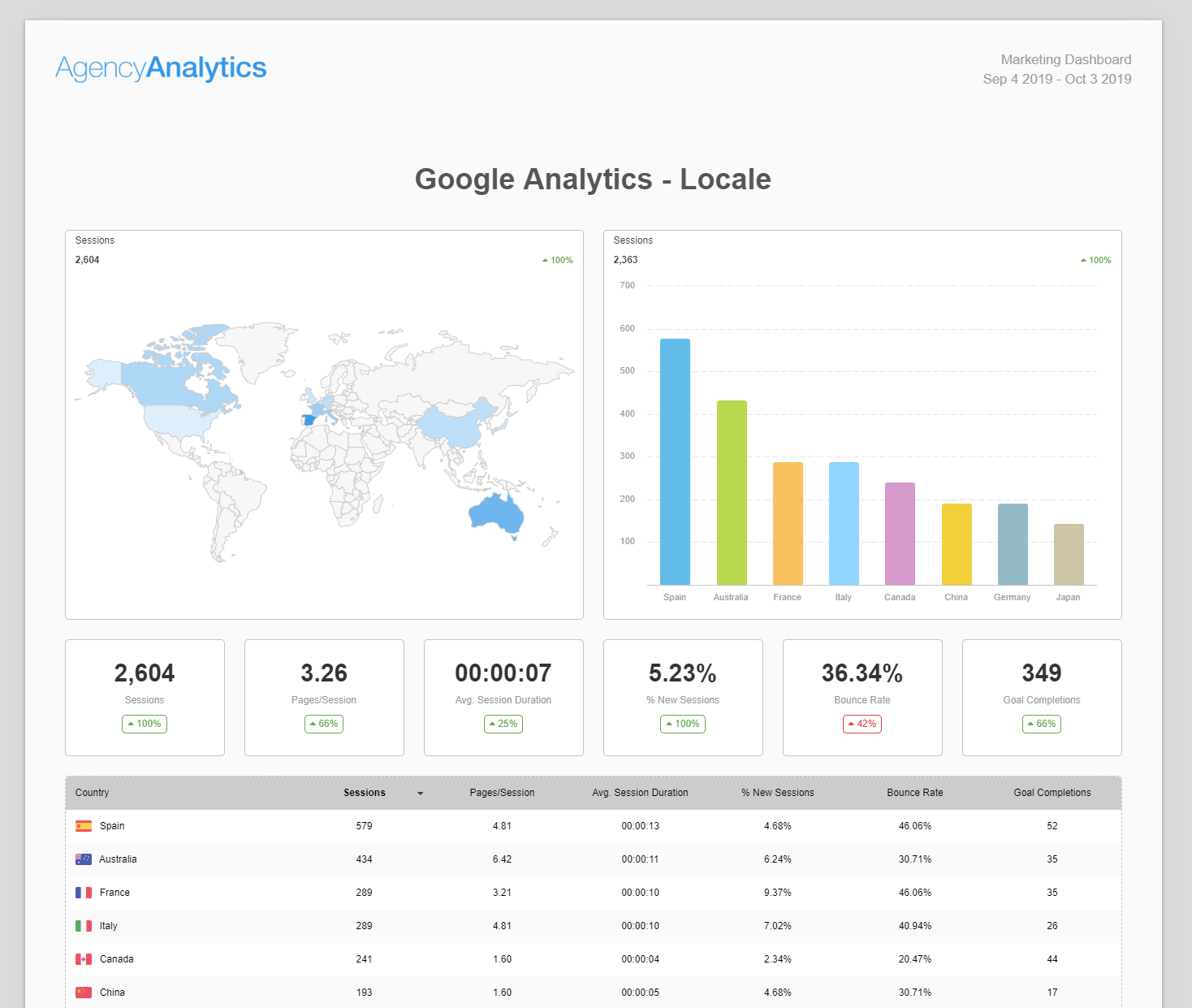This screenshot has width=1192, height=1008.
Task: Click Spain on the world map
Action: coord(309,420)
